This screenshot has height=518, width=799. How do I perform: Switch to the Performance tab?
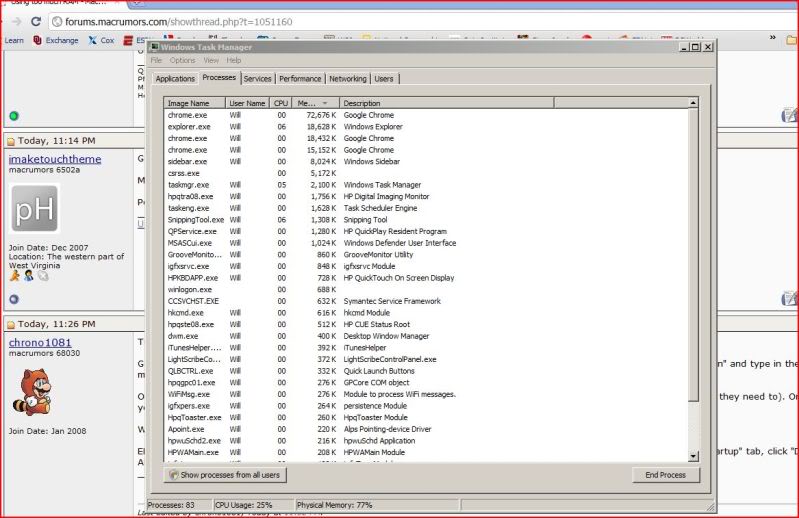click(300, 78)
